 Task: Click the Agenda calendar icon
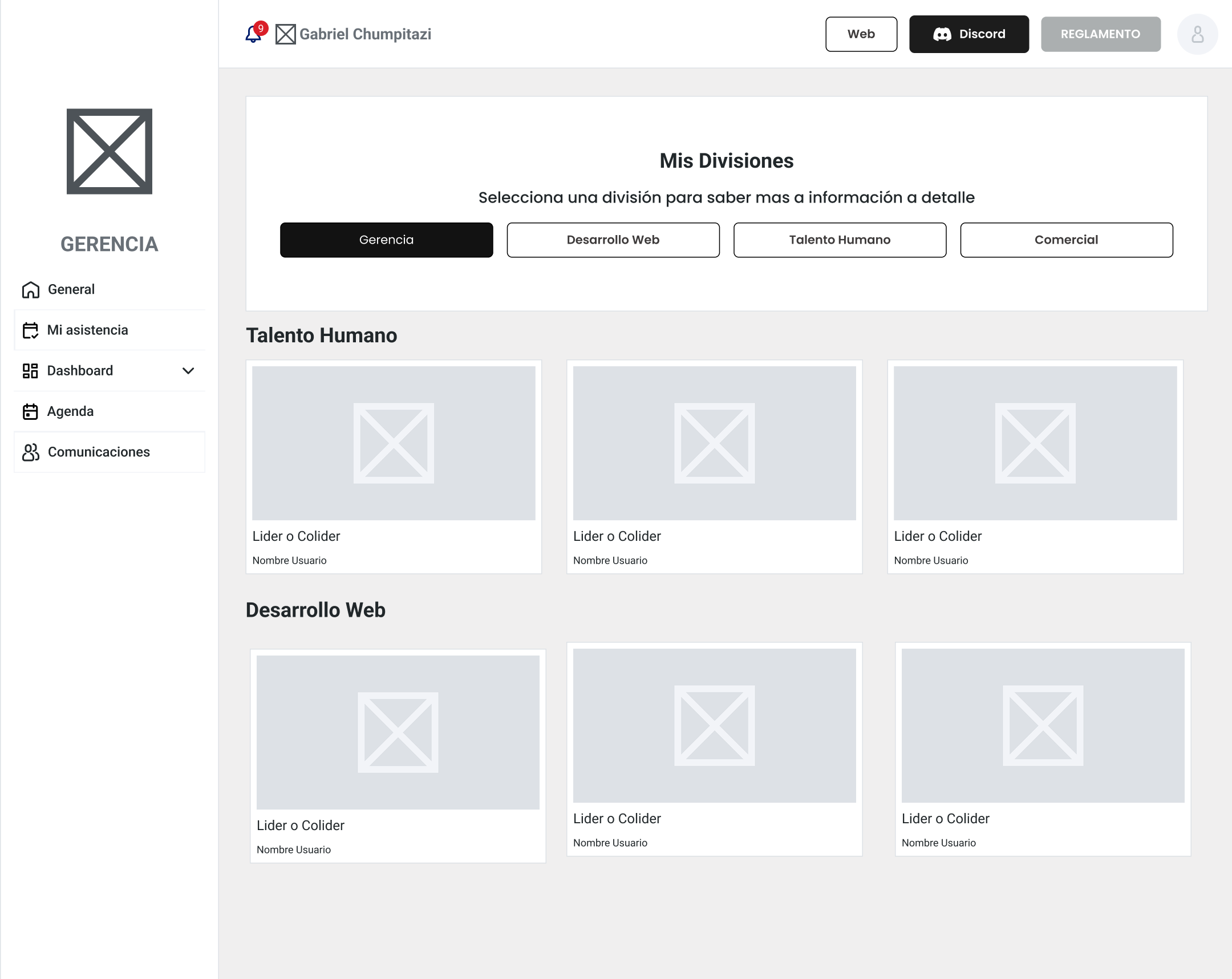30,411
